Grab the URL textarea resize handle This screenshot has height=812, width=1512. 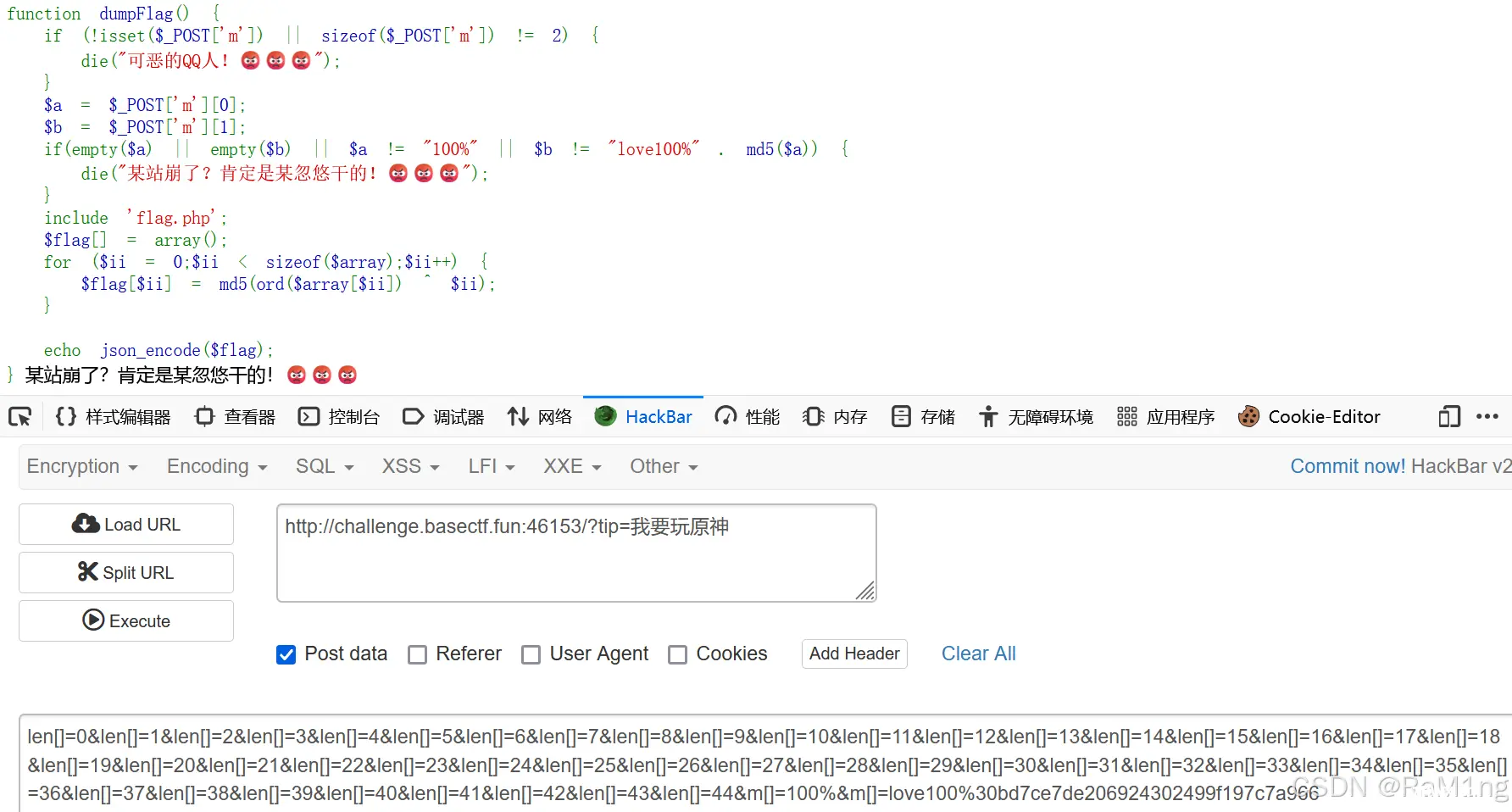pos(865,591)
